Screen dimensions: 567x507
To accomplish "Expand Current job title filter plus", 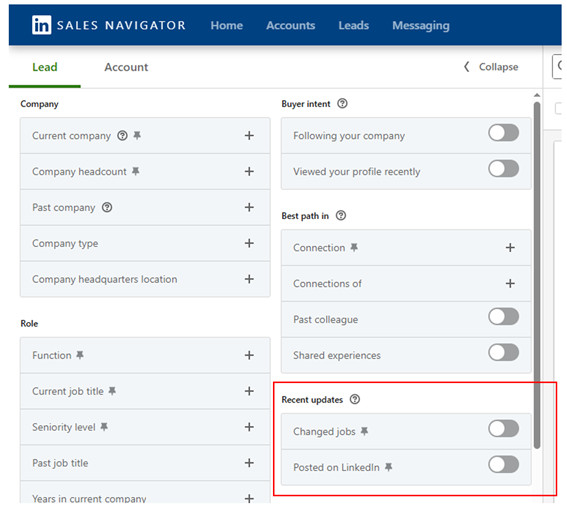I will click(249, 391).
